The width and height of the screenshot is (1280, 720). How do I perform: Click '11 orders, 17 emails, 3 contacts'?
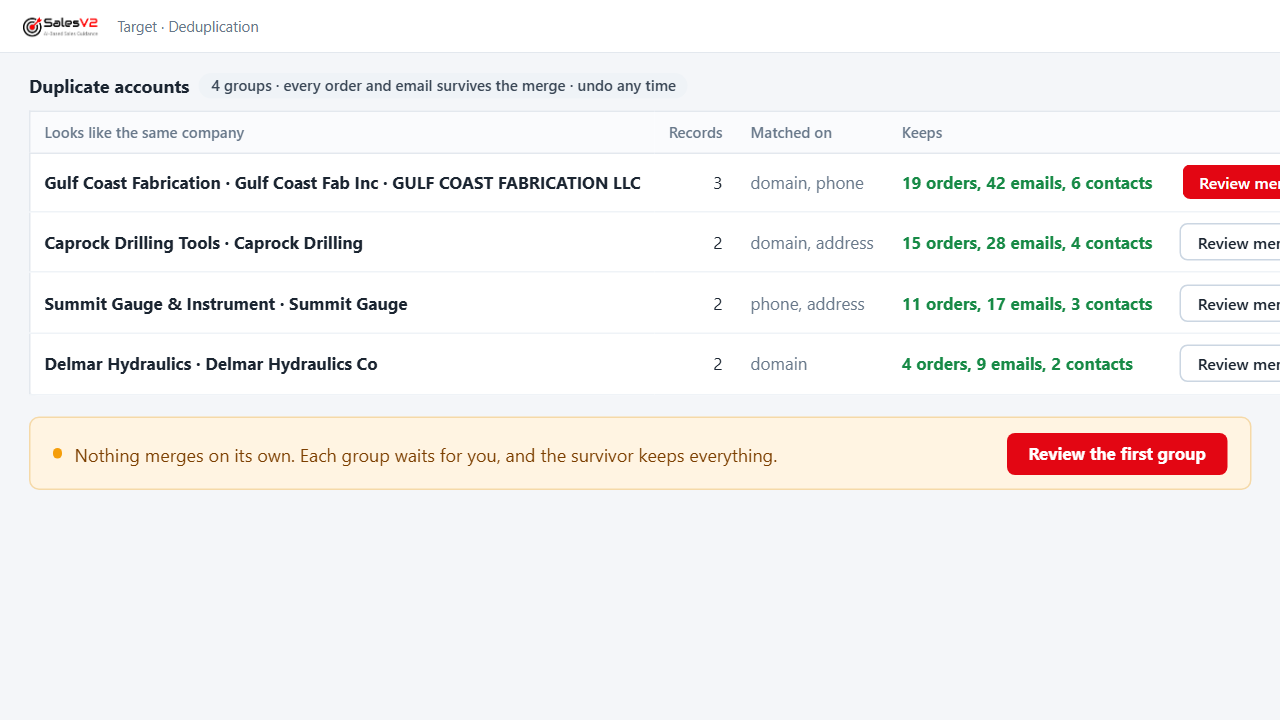coord(1027,304)
